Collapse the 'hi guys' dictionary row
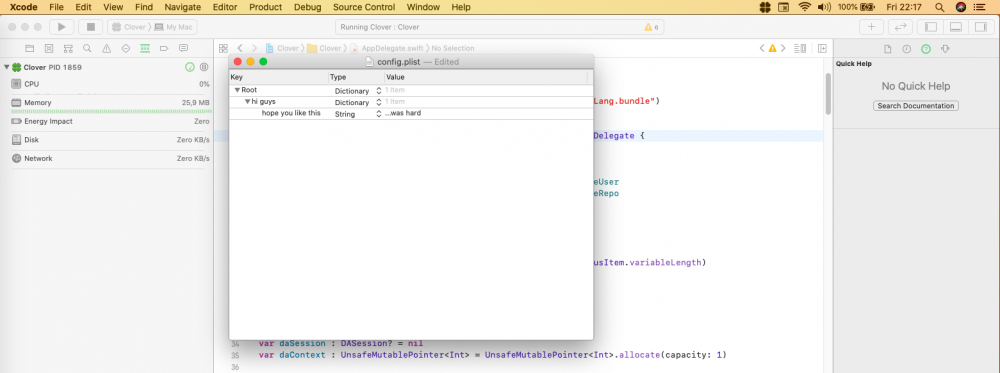1000x373 pixels. coord(247,102)
